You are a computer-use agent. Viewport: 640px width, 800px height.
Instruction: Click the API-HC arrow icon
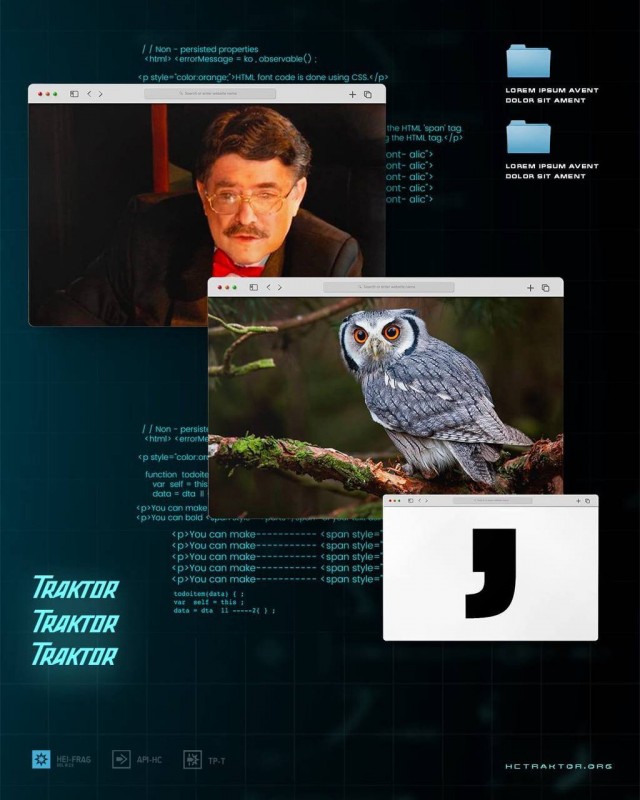(121, 759)
